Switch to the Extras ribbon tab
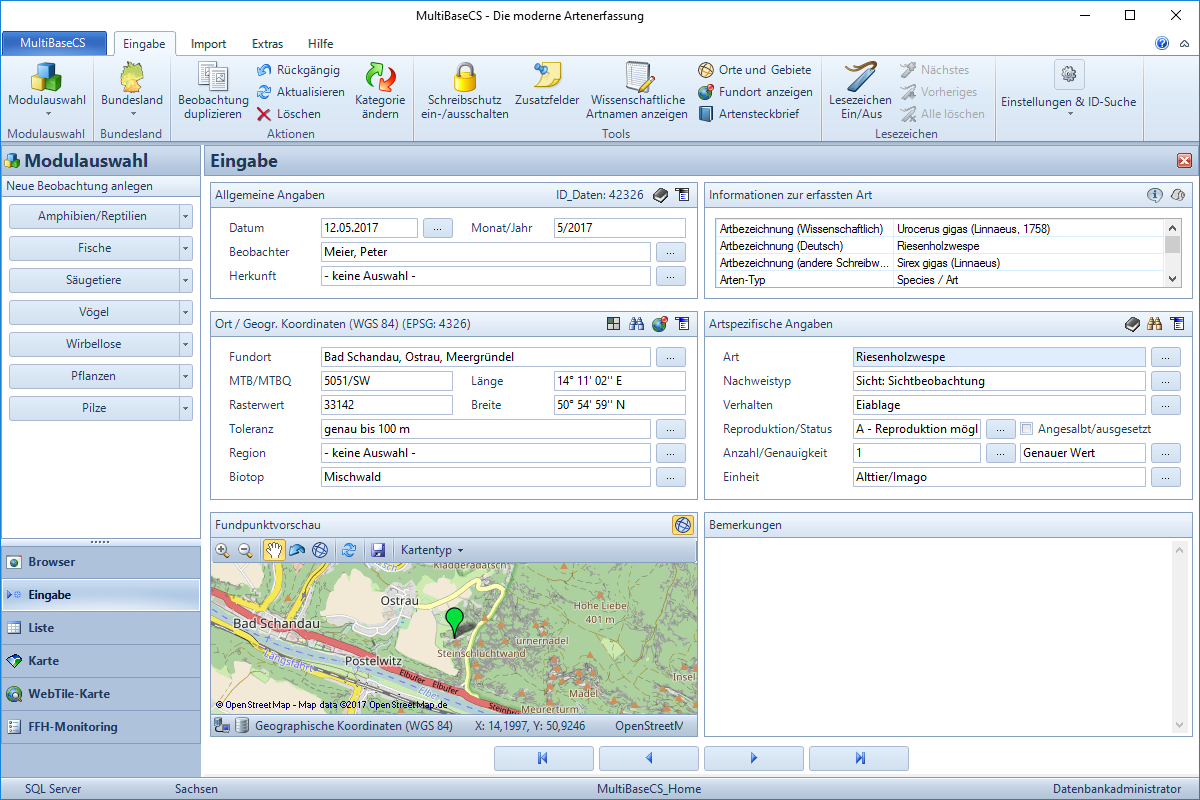 [x=267, y=44]
